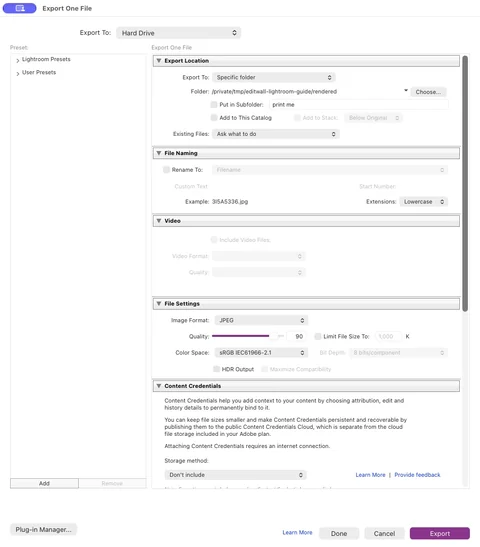This screenshot has height=547, width=480.
Task: Collapse the File Naming section
Action: click(159, 153)
